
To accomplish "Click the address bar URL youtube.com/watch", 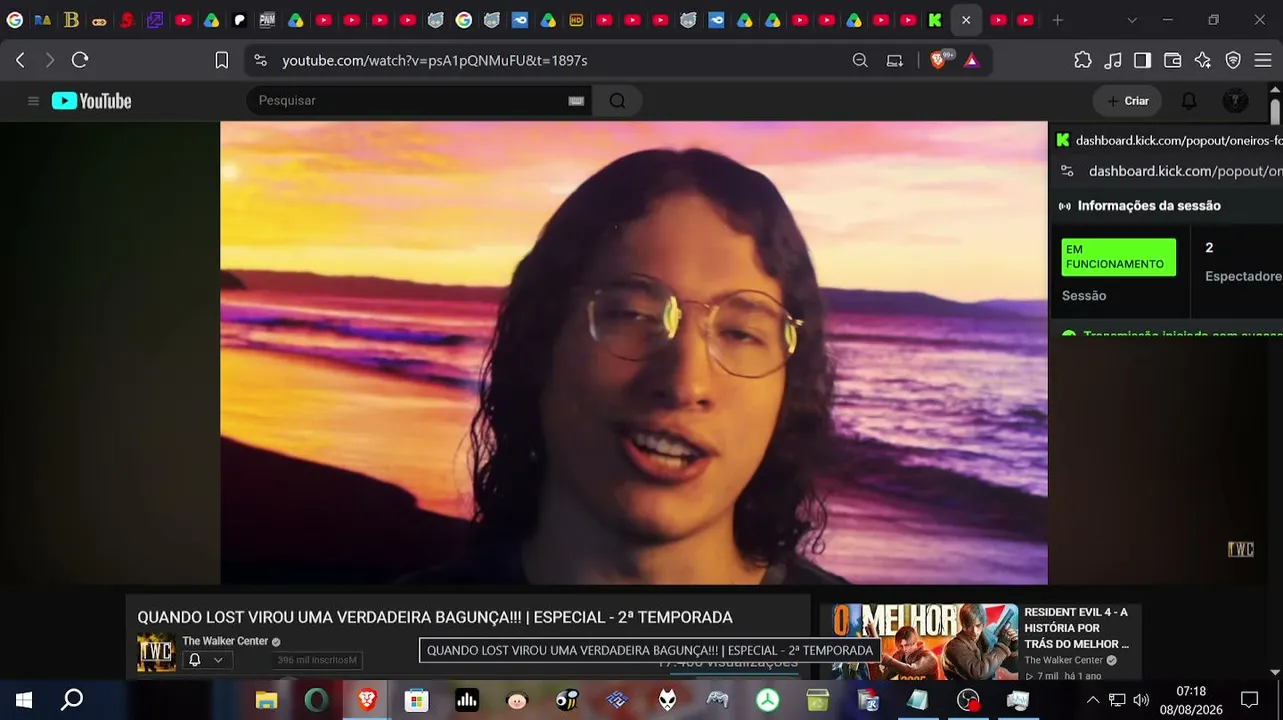I will pyautogui.click(x=434, y=60).
